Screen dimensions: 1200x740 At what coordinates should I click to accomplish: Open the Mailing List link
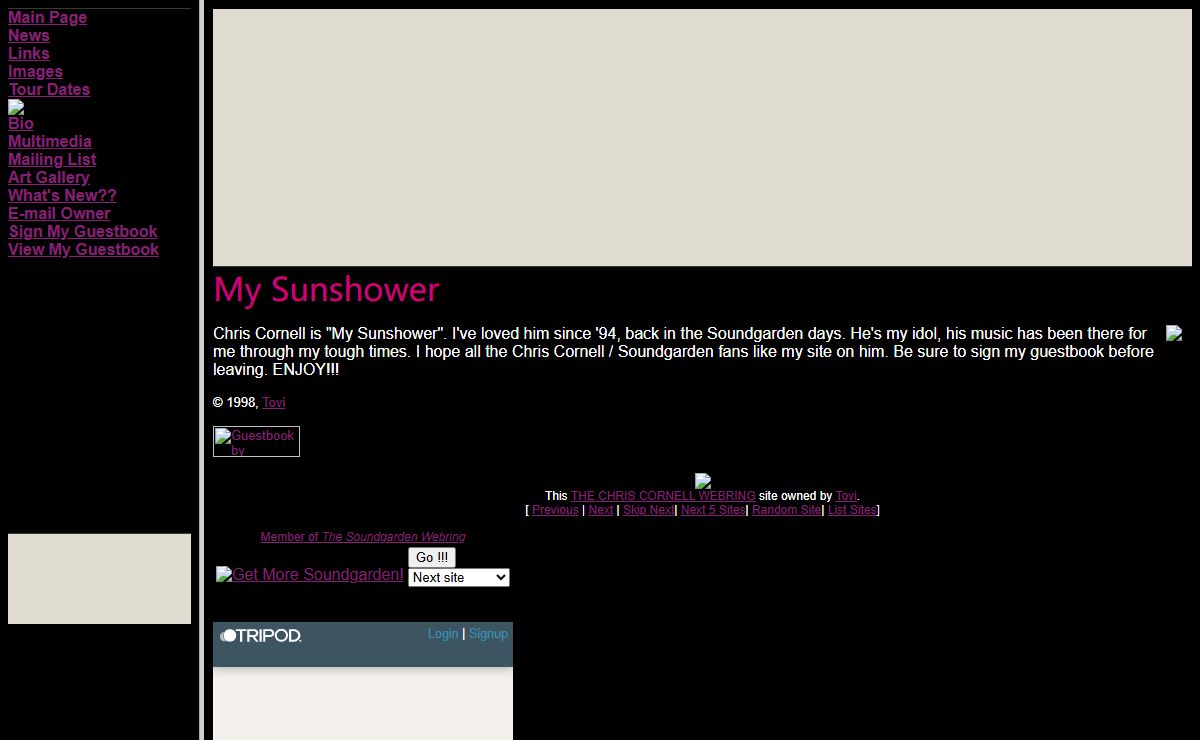tap(52, 160)
